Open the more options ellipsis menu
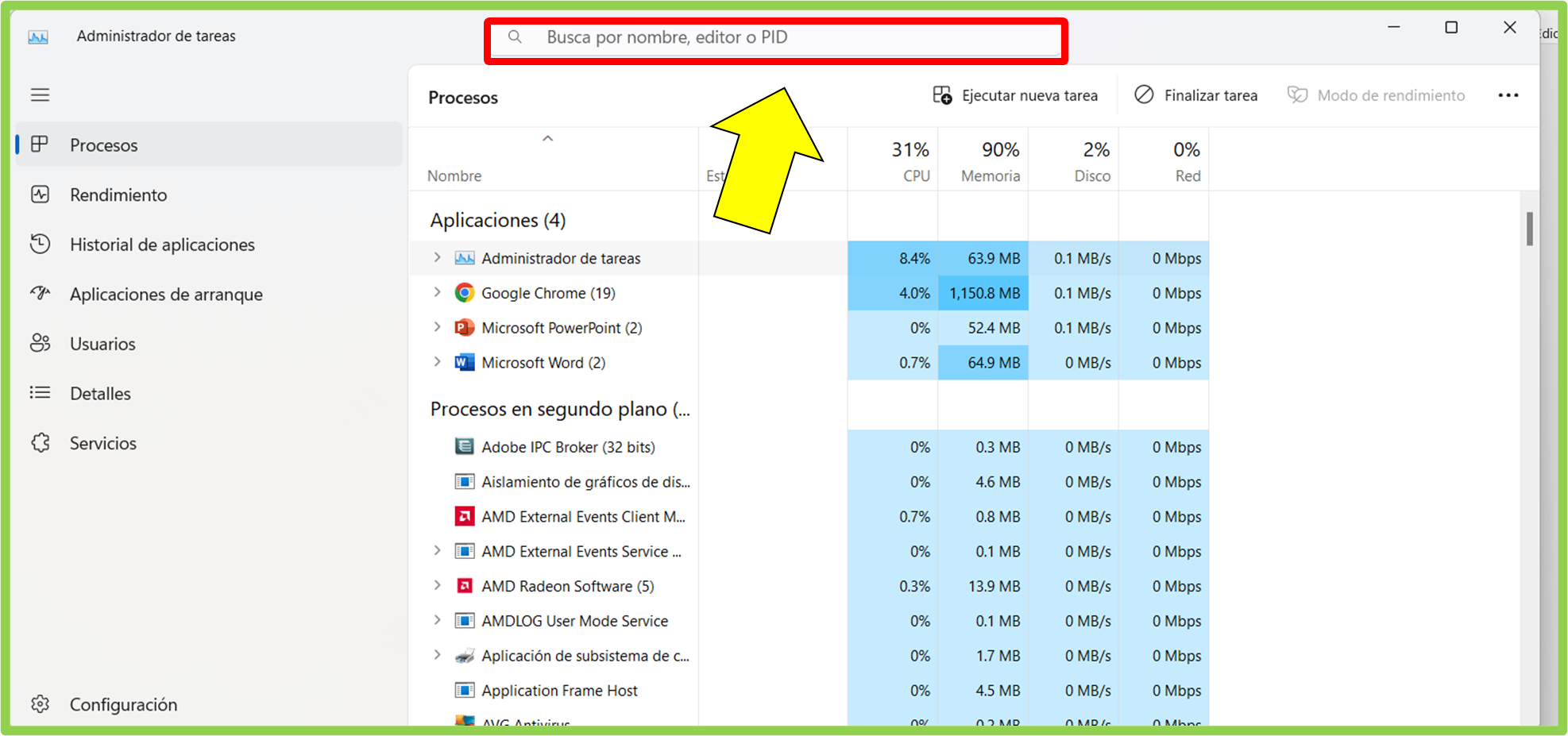This screenshot has width=1568, height=736. point(1508,94)
